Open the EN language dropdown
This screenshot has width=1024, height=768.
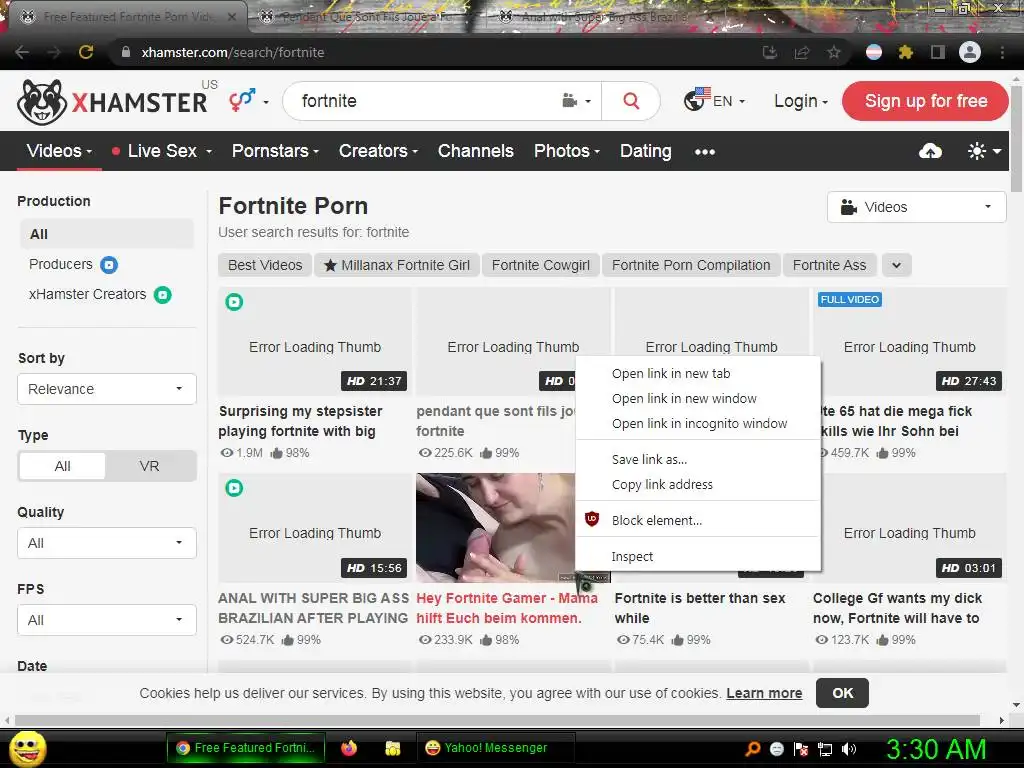tap(714, 101)
